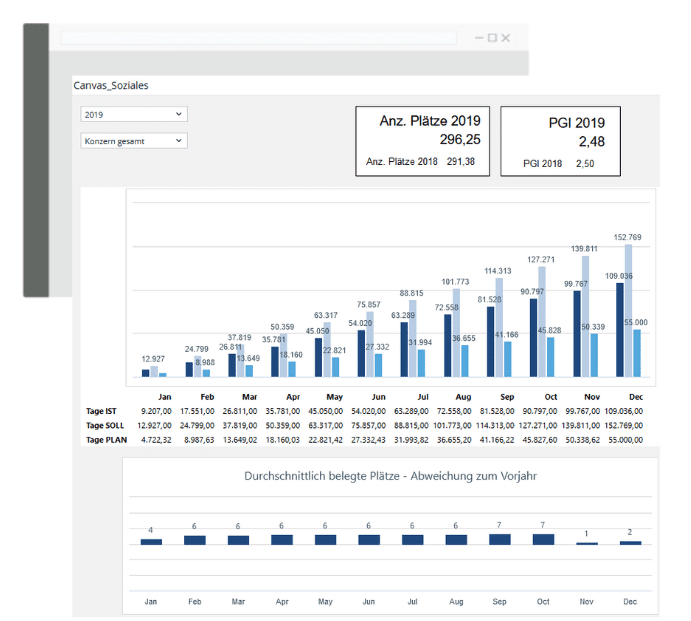
Task: Click the gray left sidebar panel
Action: [x=36, y=160]
